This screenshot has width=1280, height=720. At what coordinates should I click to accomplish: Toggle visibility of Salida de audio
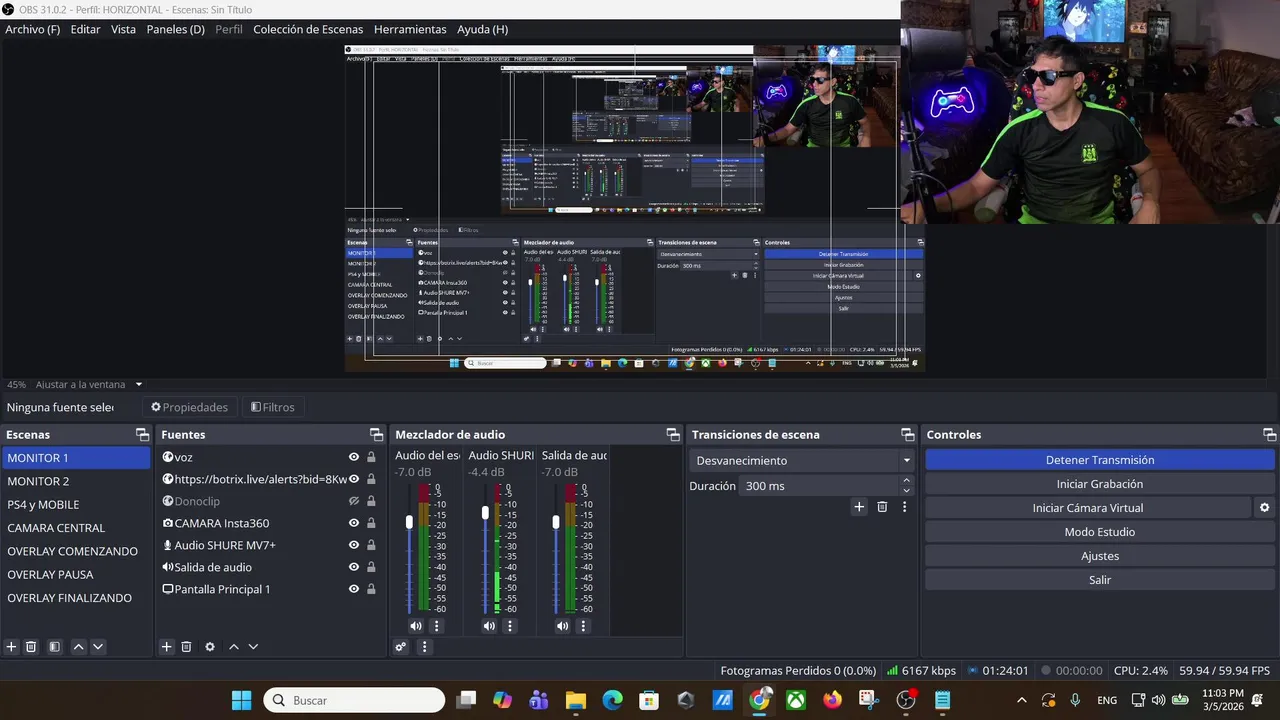(x=354, y=567)
